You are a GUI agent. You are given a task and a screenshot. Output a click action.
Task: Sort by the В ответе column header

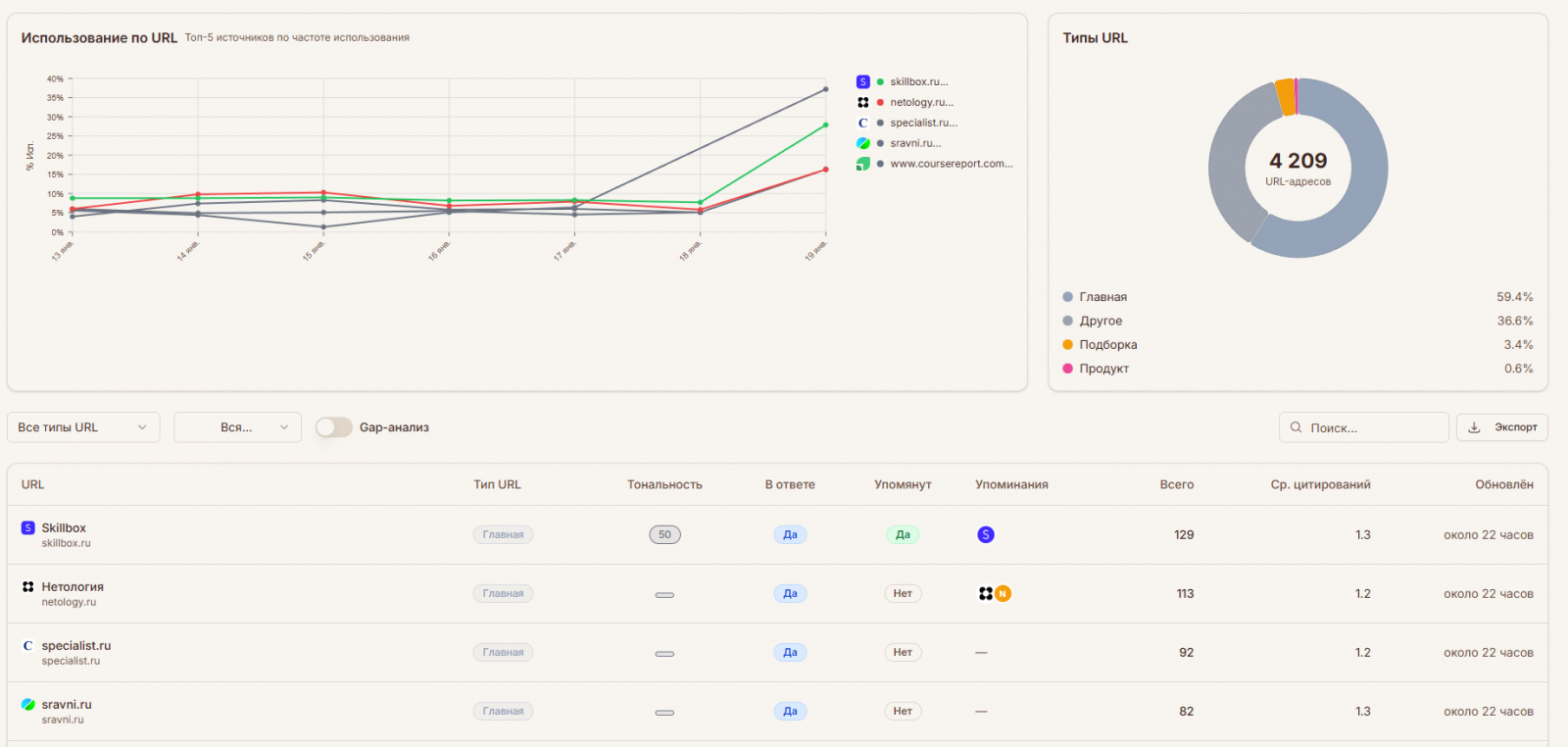click(790, 485)
